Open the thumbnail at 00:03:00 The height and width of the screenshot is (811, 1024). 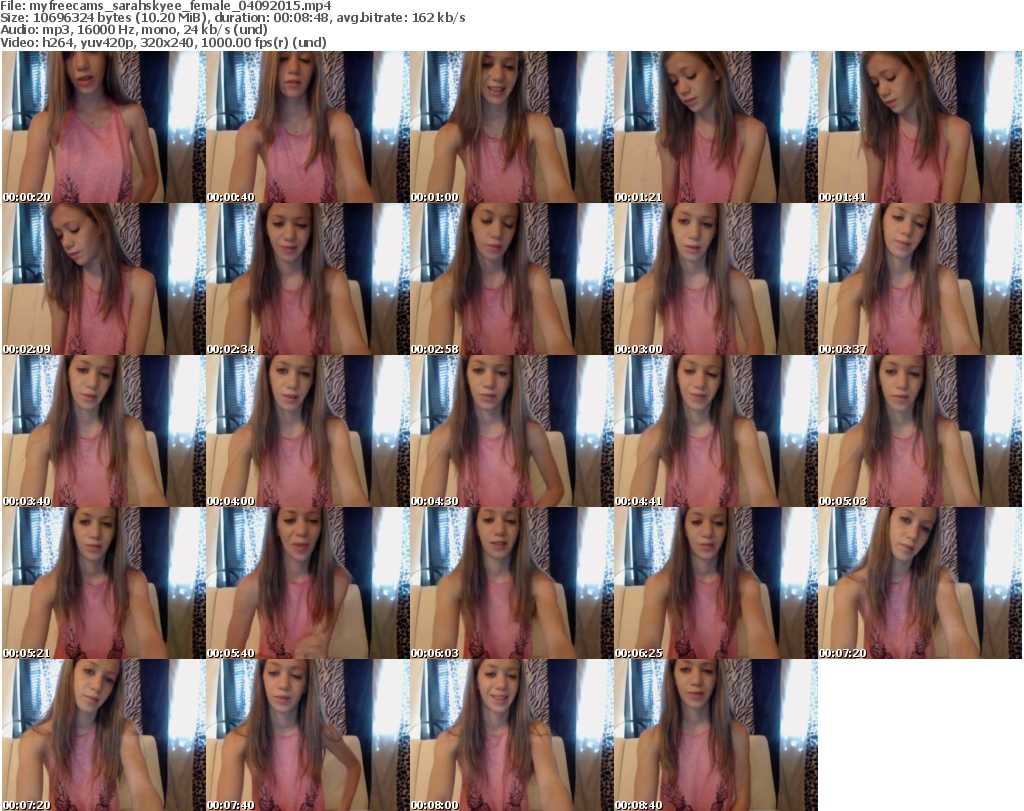pyautogui.click(x=716, y=279)
